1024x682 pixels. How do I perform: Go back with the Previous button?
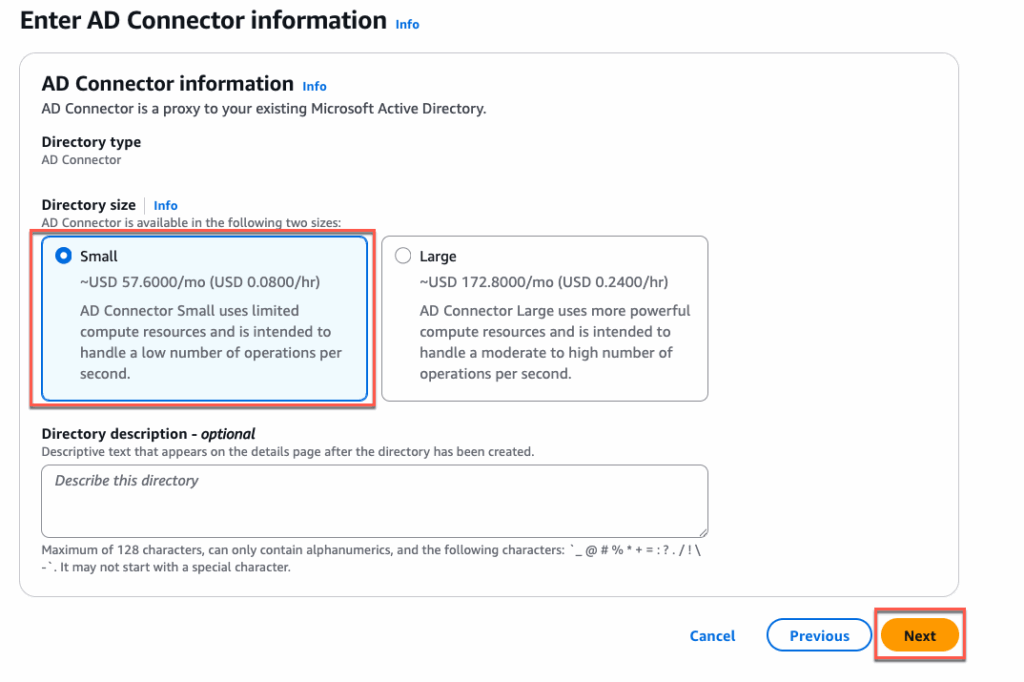[819, 636]
